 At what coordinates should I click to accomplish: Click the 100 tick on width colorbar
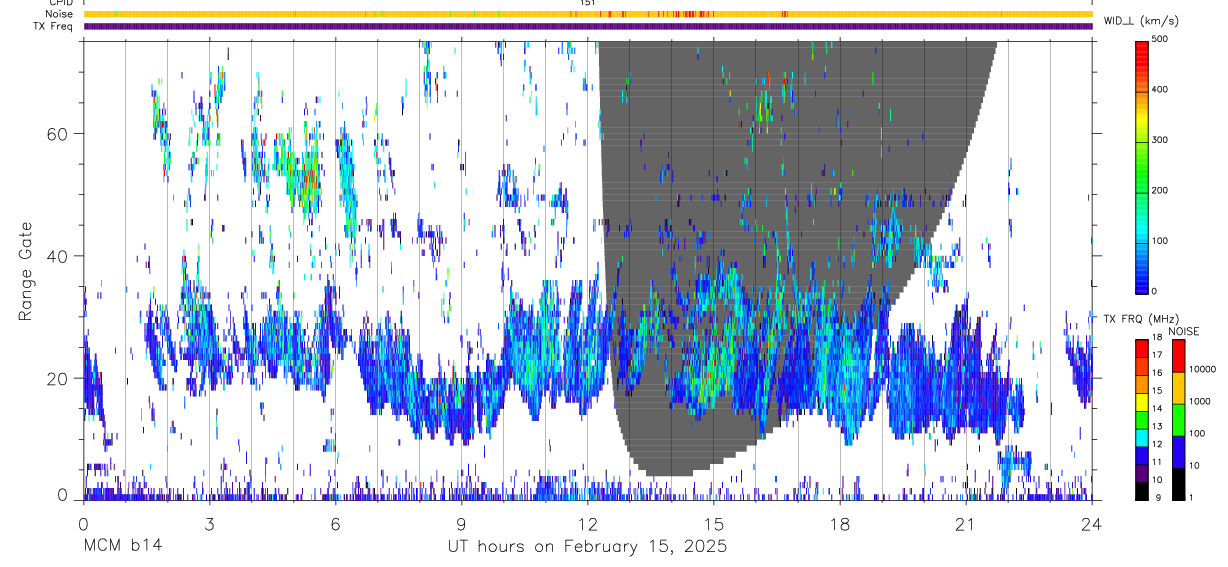(x=1162, y=241)
